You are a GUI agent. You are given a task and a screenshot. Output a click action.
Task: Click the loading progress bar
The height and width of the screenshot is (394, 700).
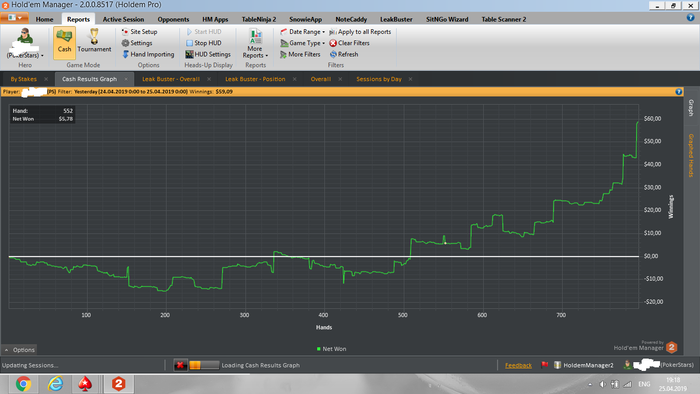point(204,365)
